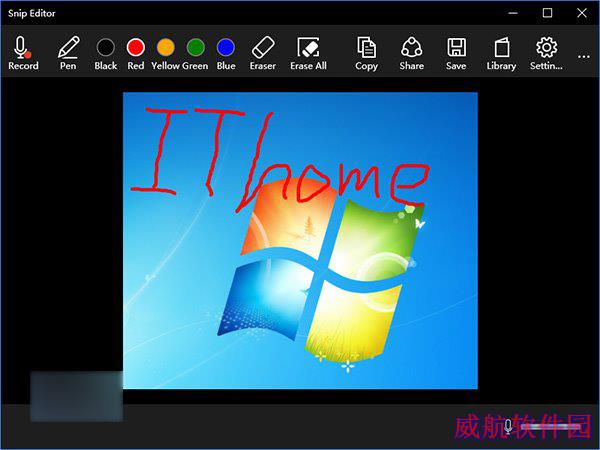600x450 pixels.
Task: Minimize the Snip Editor window
Action: pyautogui.click(x=513, y=13)
